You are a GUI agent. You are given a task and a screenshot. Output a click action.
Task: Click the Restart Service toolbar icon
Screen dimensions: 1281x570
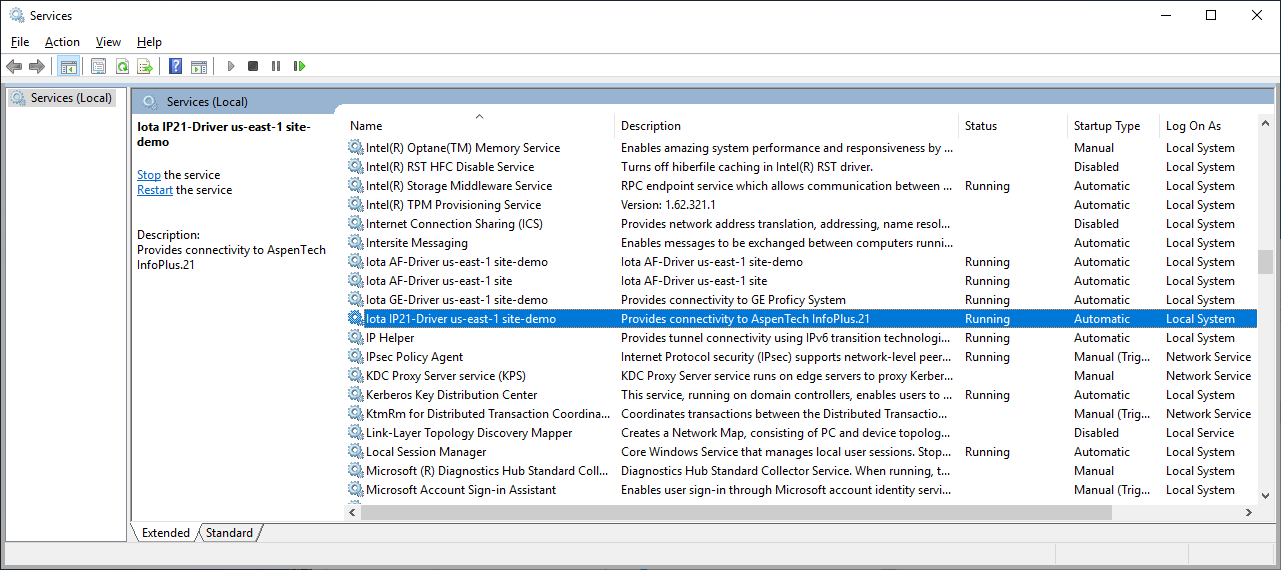299,66
